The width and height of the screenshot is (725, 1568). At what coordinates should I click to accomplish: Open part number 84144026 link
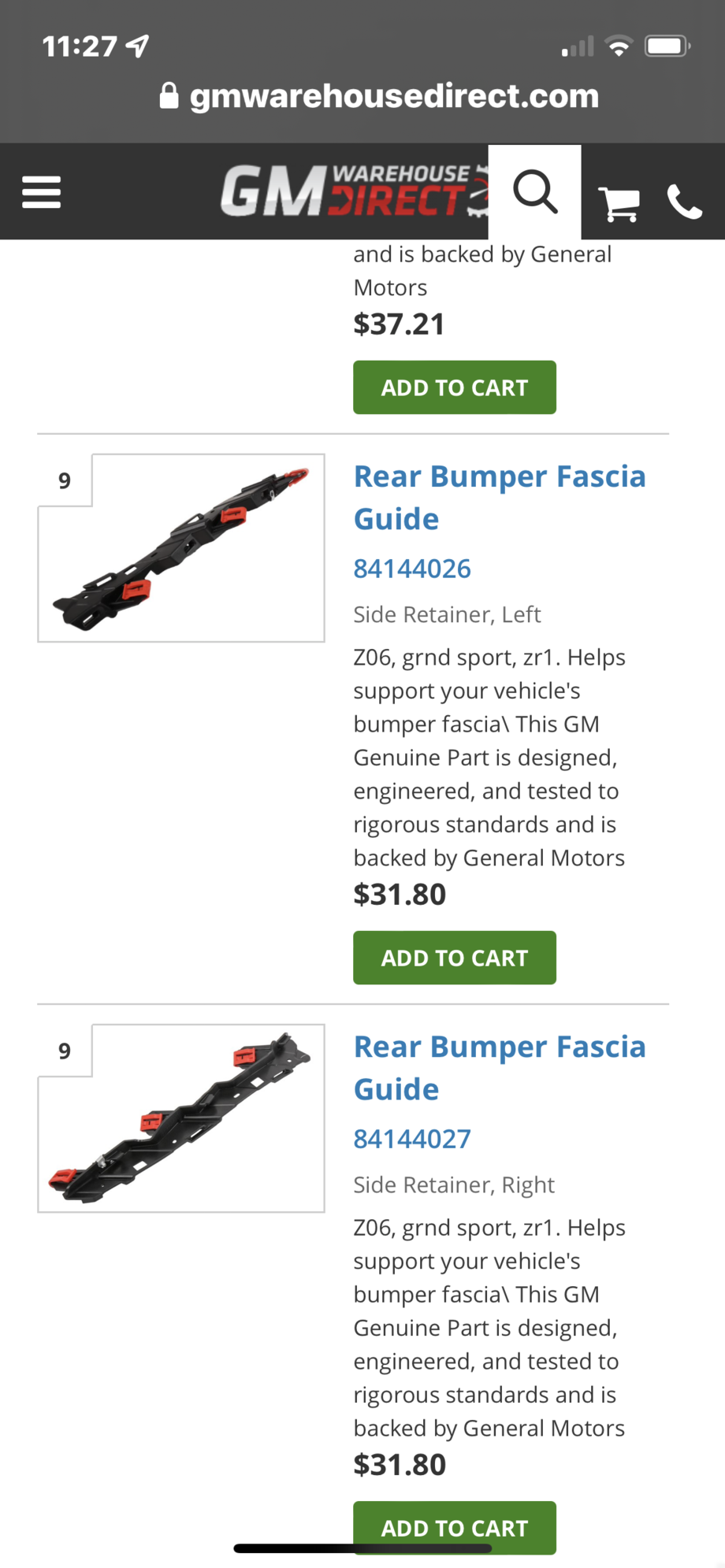pyautogui.click(x=411, y=569)
